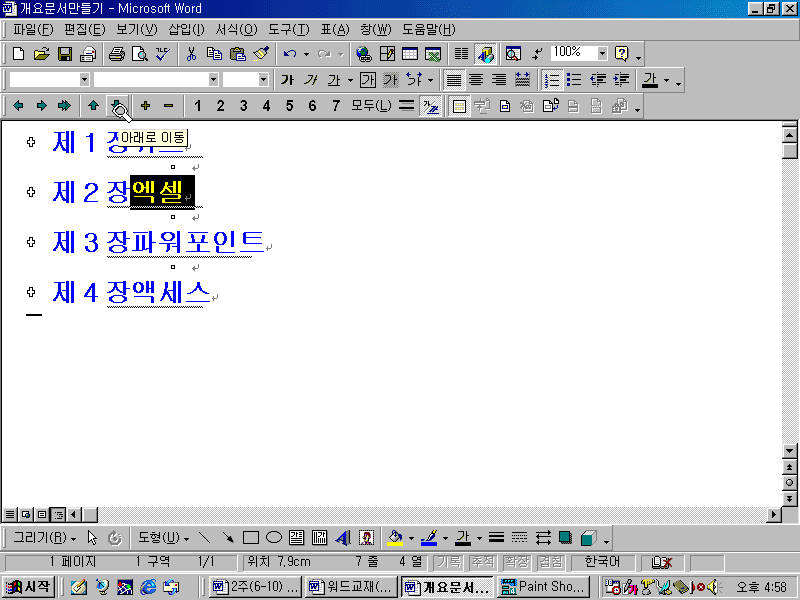Image resolution: width=800 pixels, height=600 pixels.
Task: Toggle bulleted list
Action: point(574,80)
